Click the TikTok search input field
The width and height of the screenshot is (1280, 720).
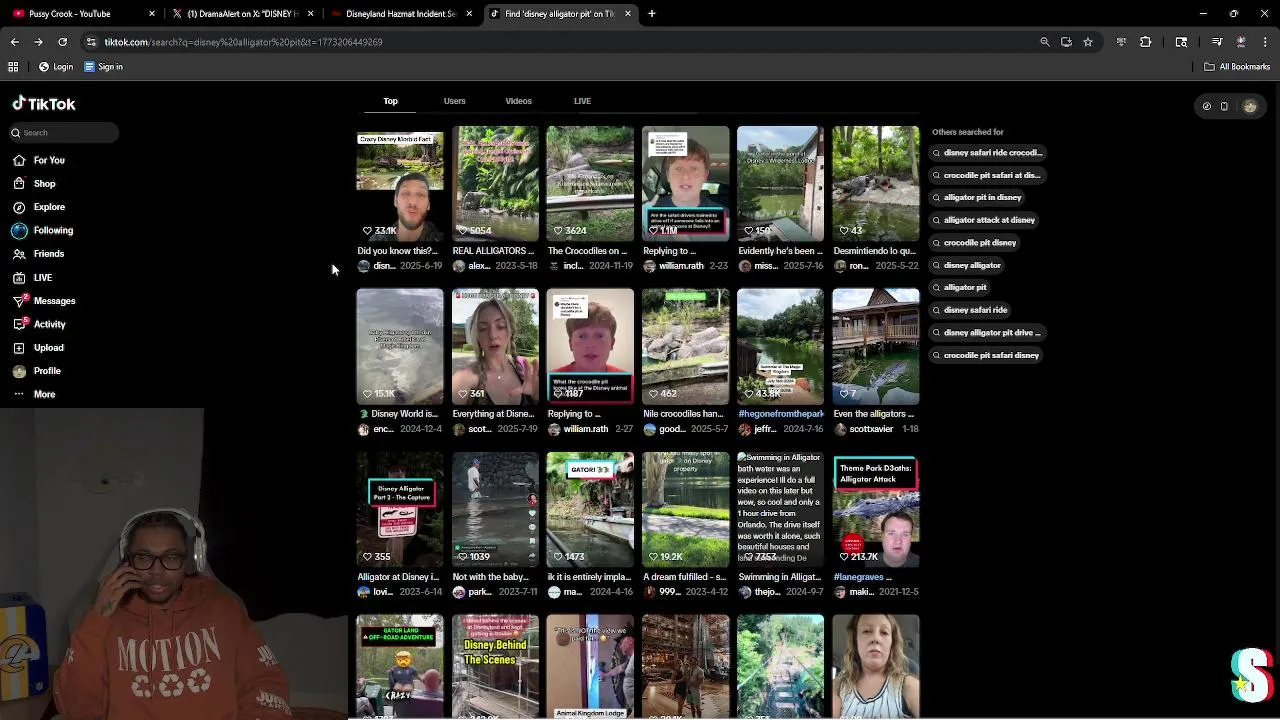(63, 133)
